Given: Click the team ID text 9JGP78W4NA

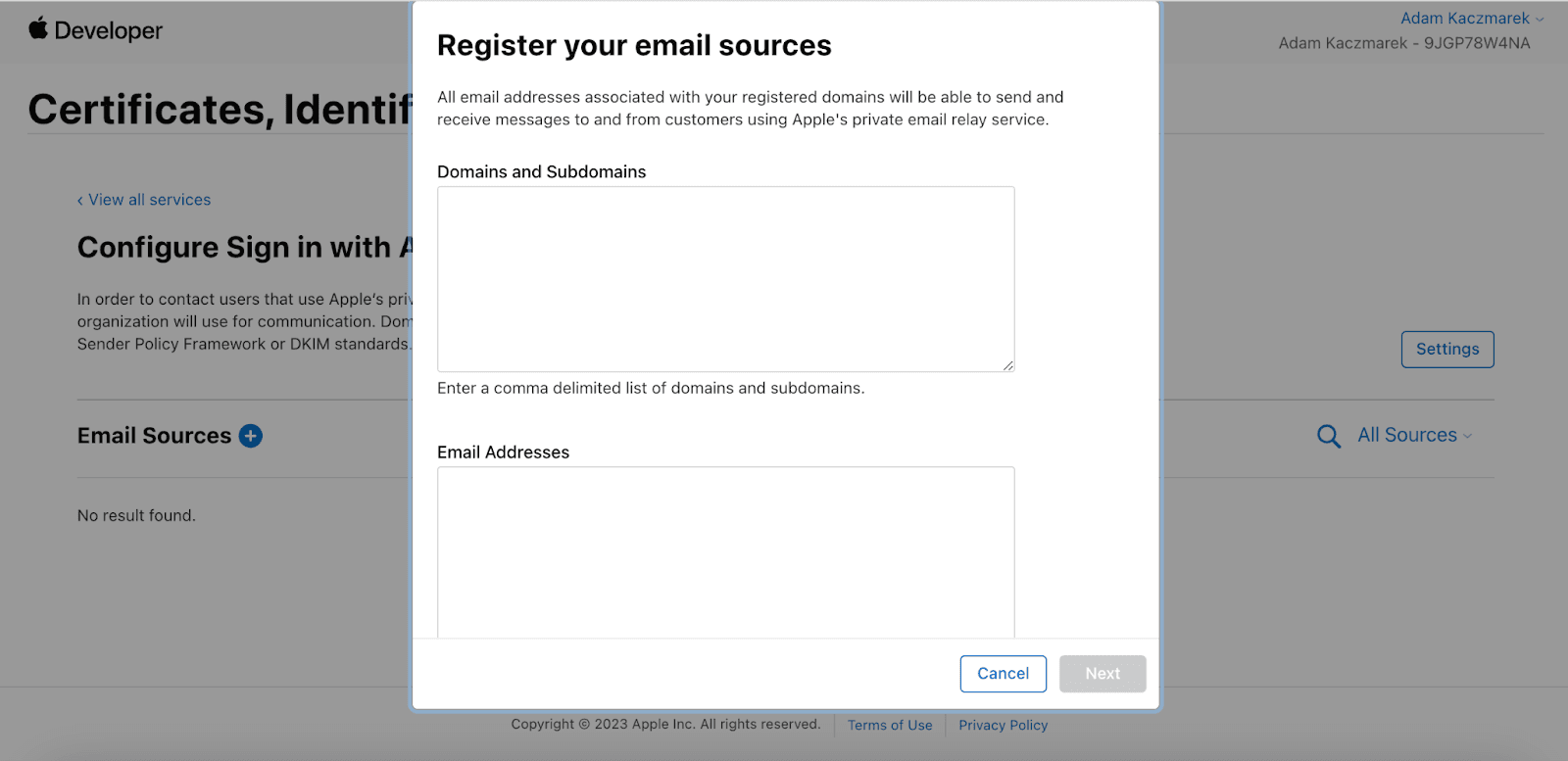Looking at the screenshot, I should 1477,43.
